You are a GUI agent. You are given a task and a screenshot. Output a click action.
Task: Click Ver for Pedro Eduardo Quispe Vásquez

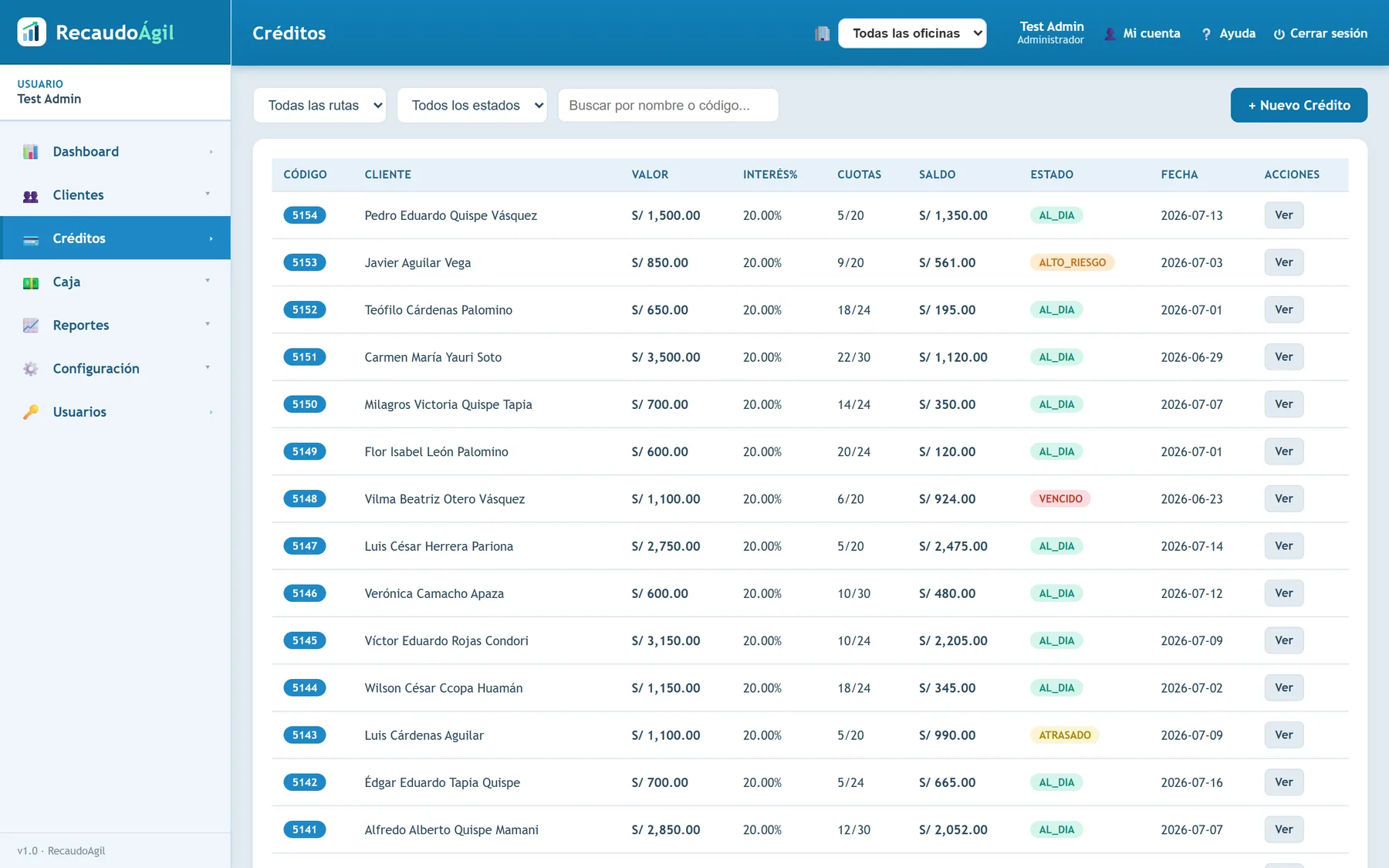coord(1284,215)
